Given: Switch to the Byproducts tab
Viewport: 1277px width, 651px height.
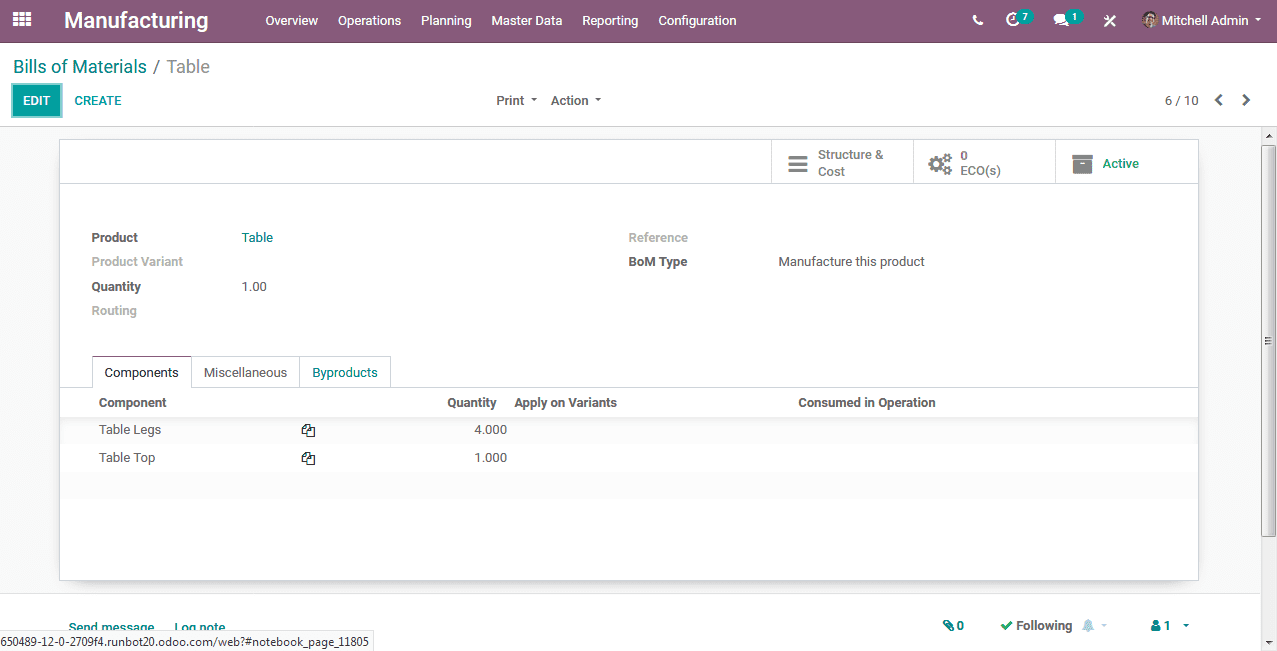Looking at the screenshot, I should pyautogui.click(x=345, y=372).
